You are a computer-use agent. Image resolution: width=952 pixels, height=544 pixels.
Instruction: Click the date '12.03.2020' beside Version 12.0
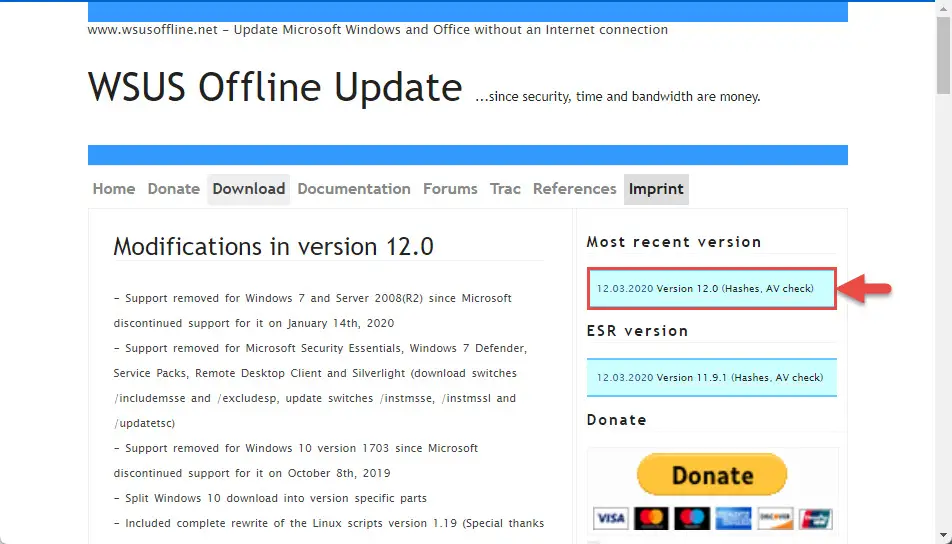pyautogui.click(x=625, y=288)
